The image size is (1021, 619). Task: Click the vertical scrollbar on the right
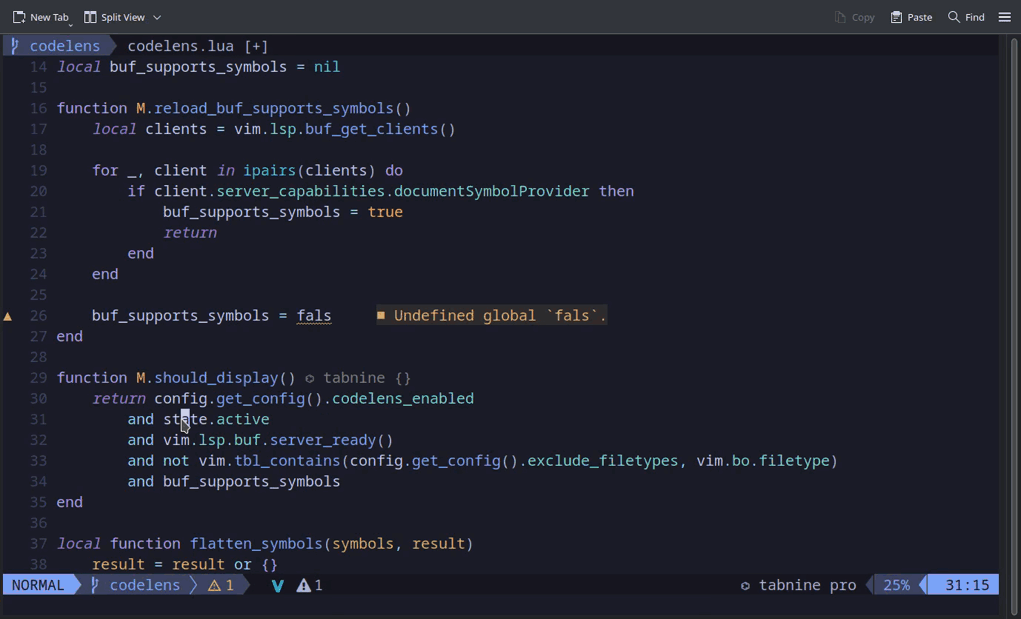coord(1014,300)
